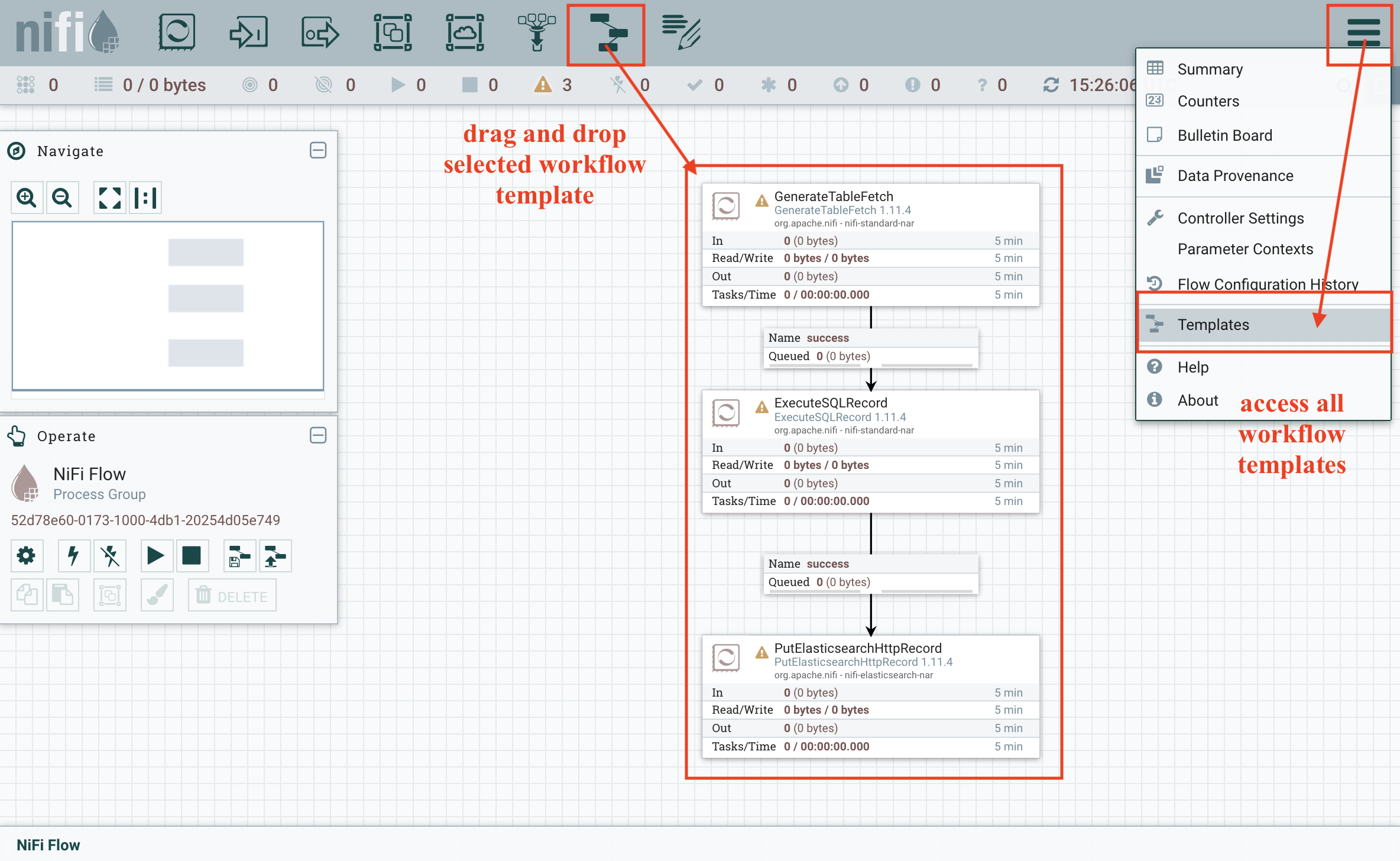Click the create template icon
This screenshot has height=861, width=1400.
click(239, 556)
